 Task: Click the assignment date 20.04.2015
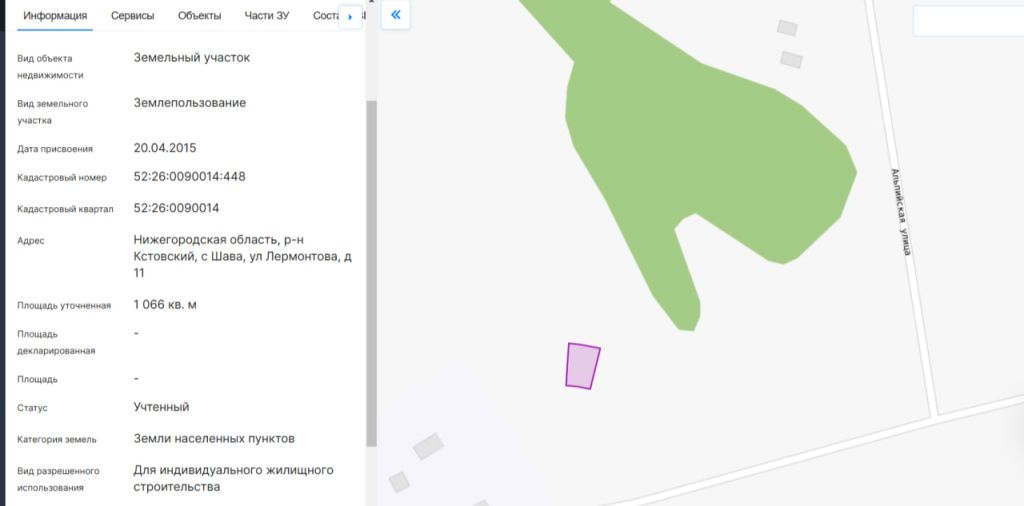click(165, 148)
